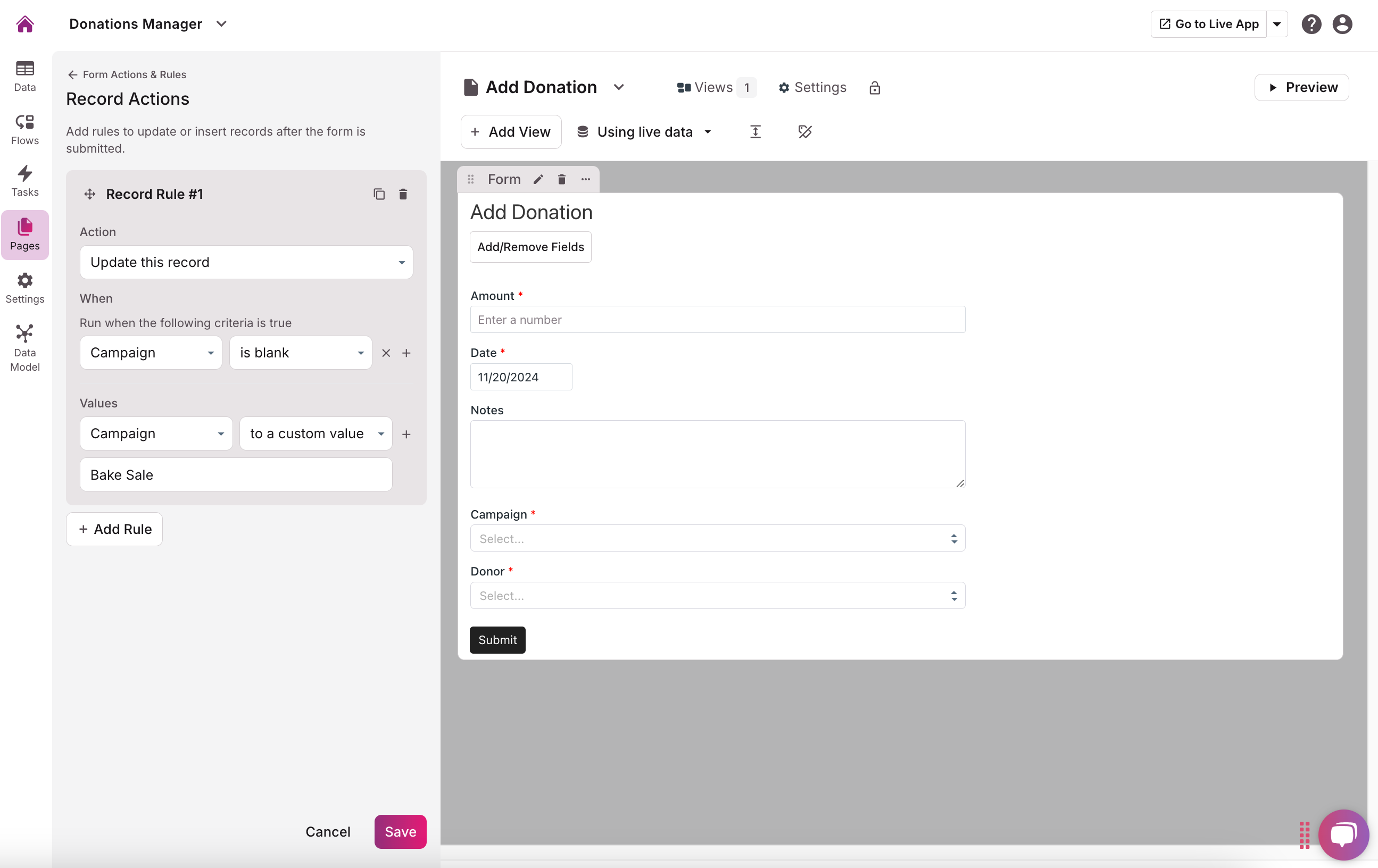Duplicate Record Rule #1 with copy icon
The height and width of the screenshot is (868, 1378).
(379, 194)
